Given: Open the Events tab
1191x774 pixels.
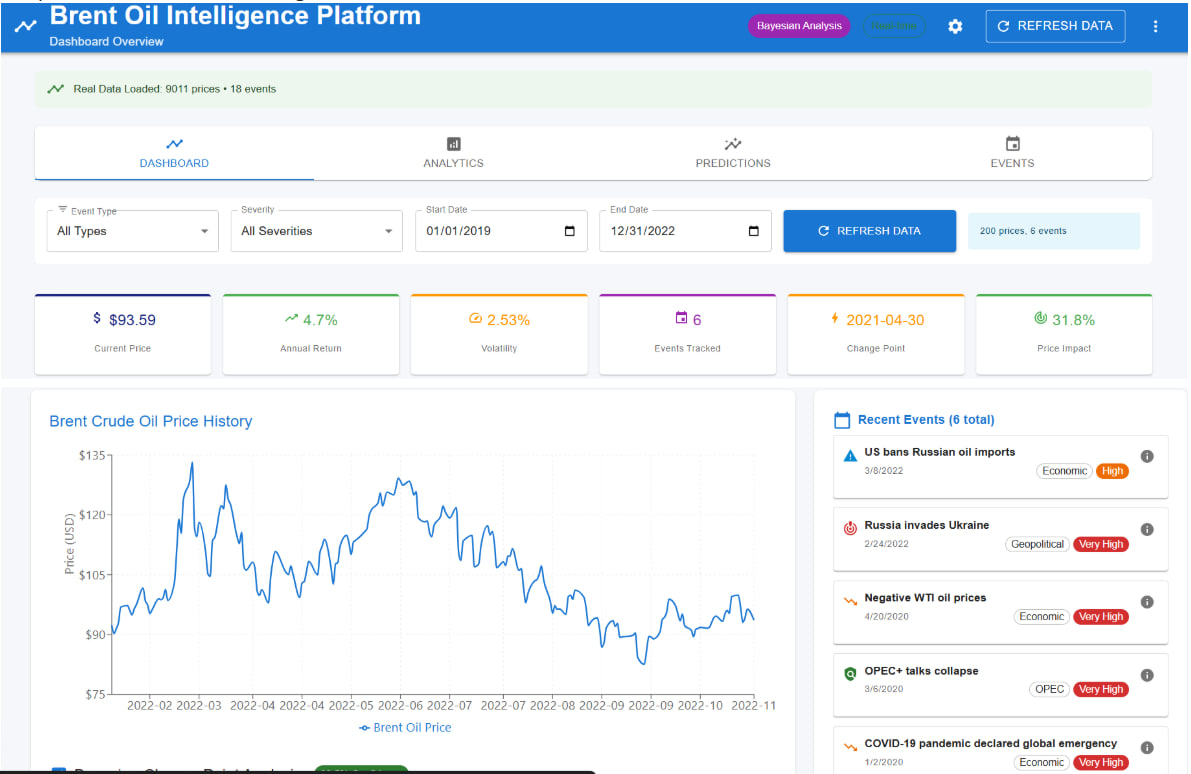Looking at the screenshot, I should [1012, 153].
